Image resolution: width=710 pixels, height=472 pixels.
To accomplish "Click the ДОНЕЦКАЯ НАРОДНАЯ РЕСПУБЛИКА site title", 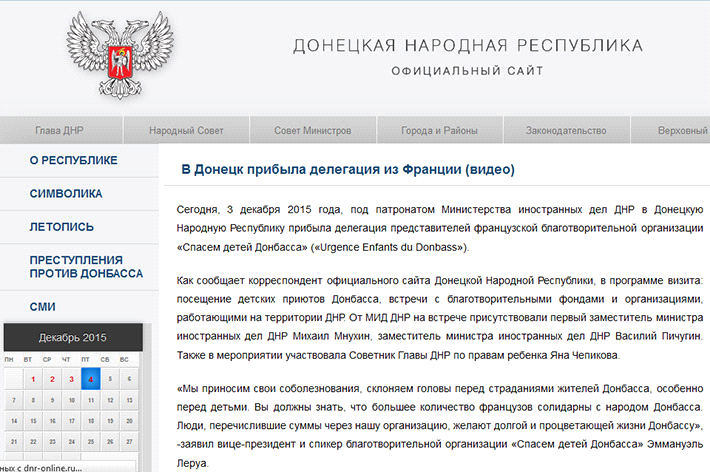I will coord(468,46).
